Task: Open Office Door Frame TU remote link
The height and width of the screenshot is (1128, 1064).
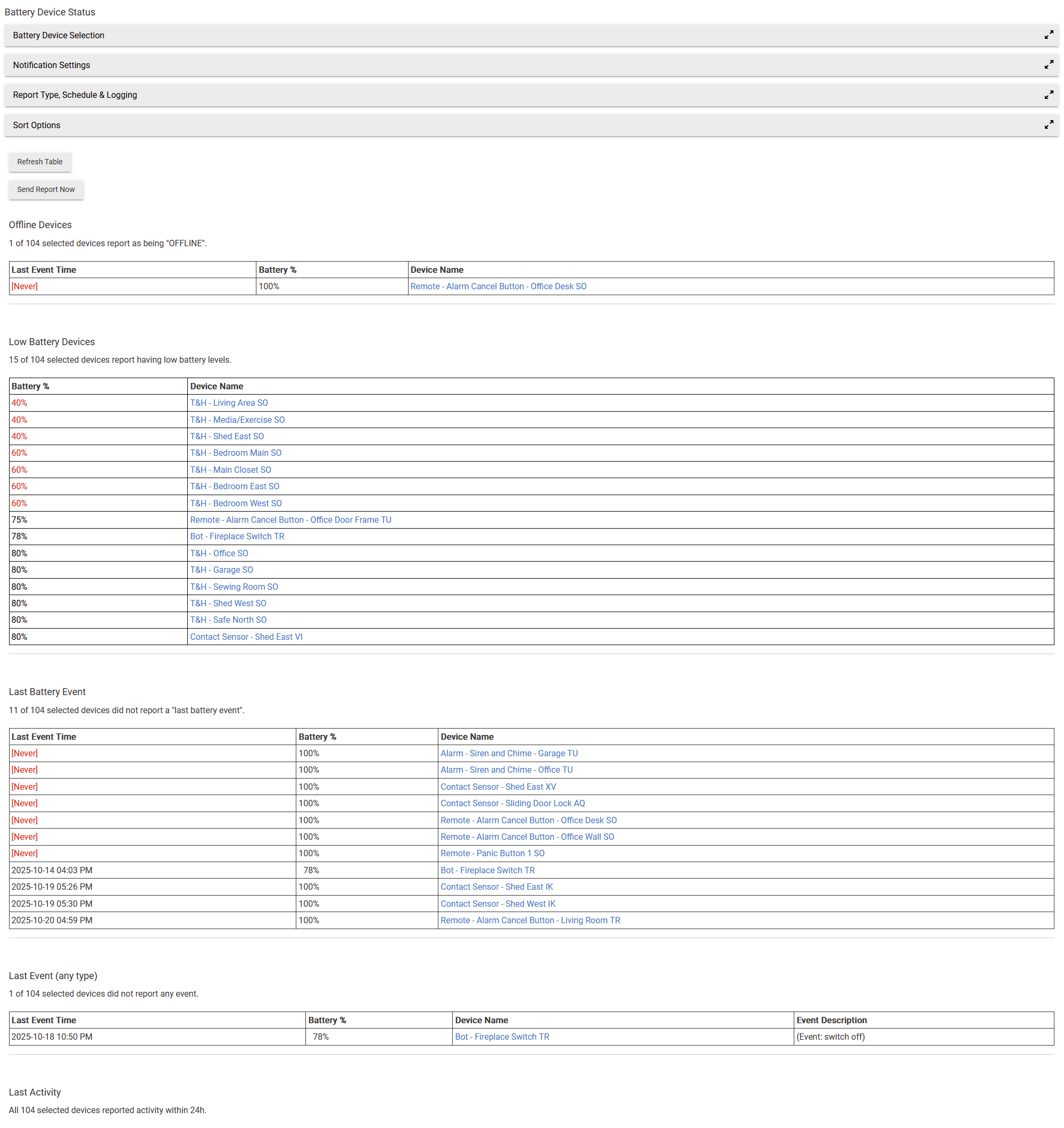Action: pos(290,520)
